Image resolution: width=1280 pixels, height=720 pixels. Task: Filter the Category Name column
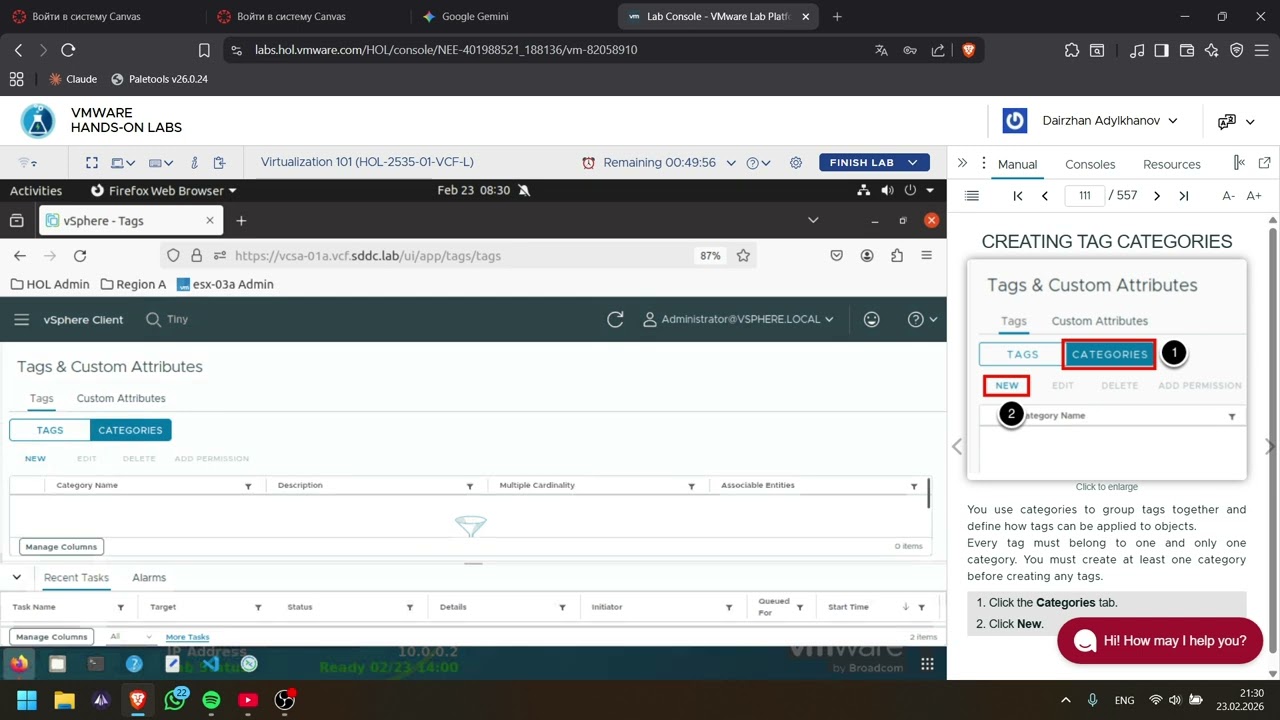point(248,486)
